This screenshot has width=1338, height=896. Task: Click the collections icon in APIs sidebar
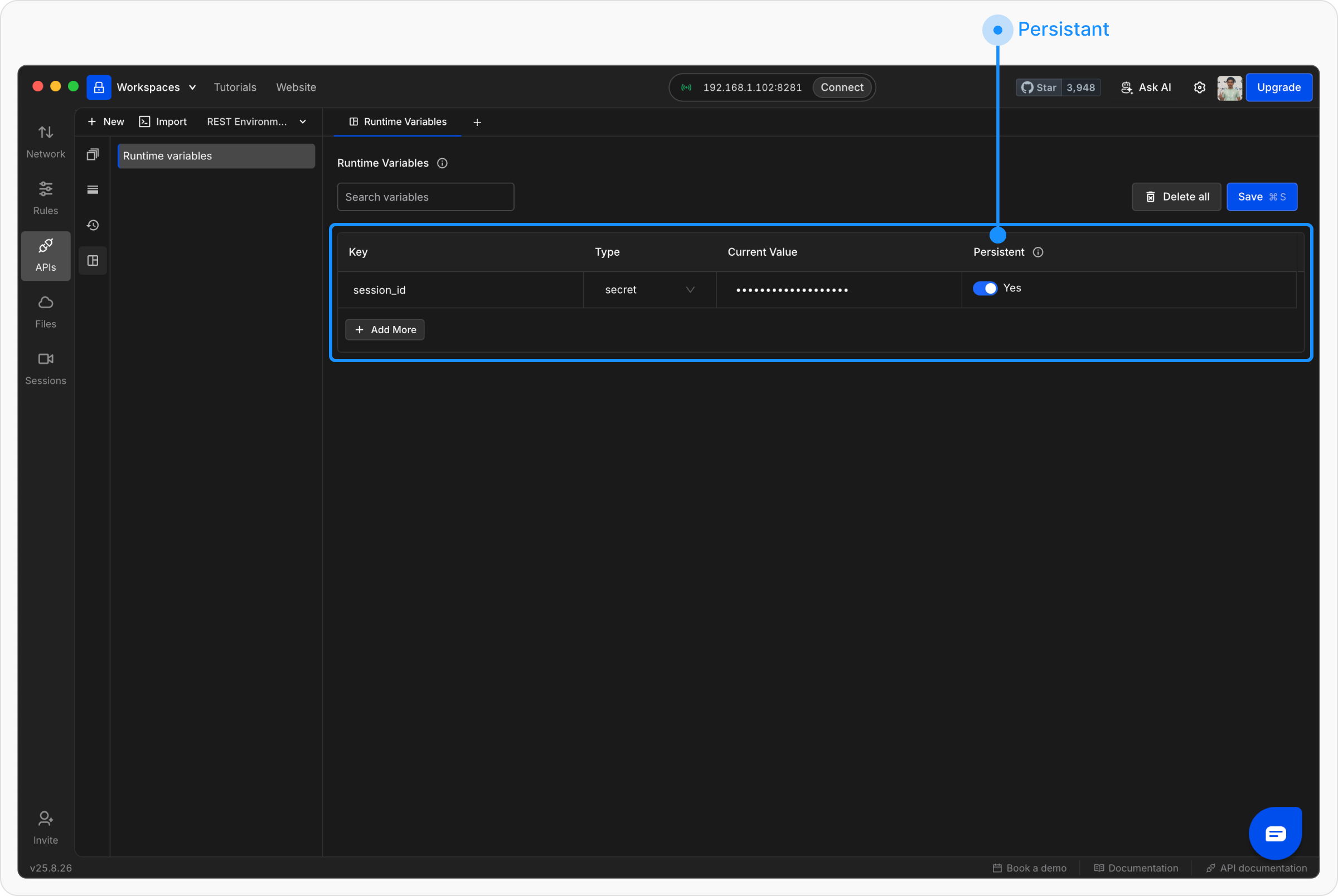click(93, 154)
